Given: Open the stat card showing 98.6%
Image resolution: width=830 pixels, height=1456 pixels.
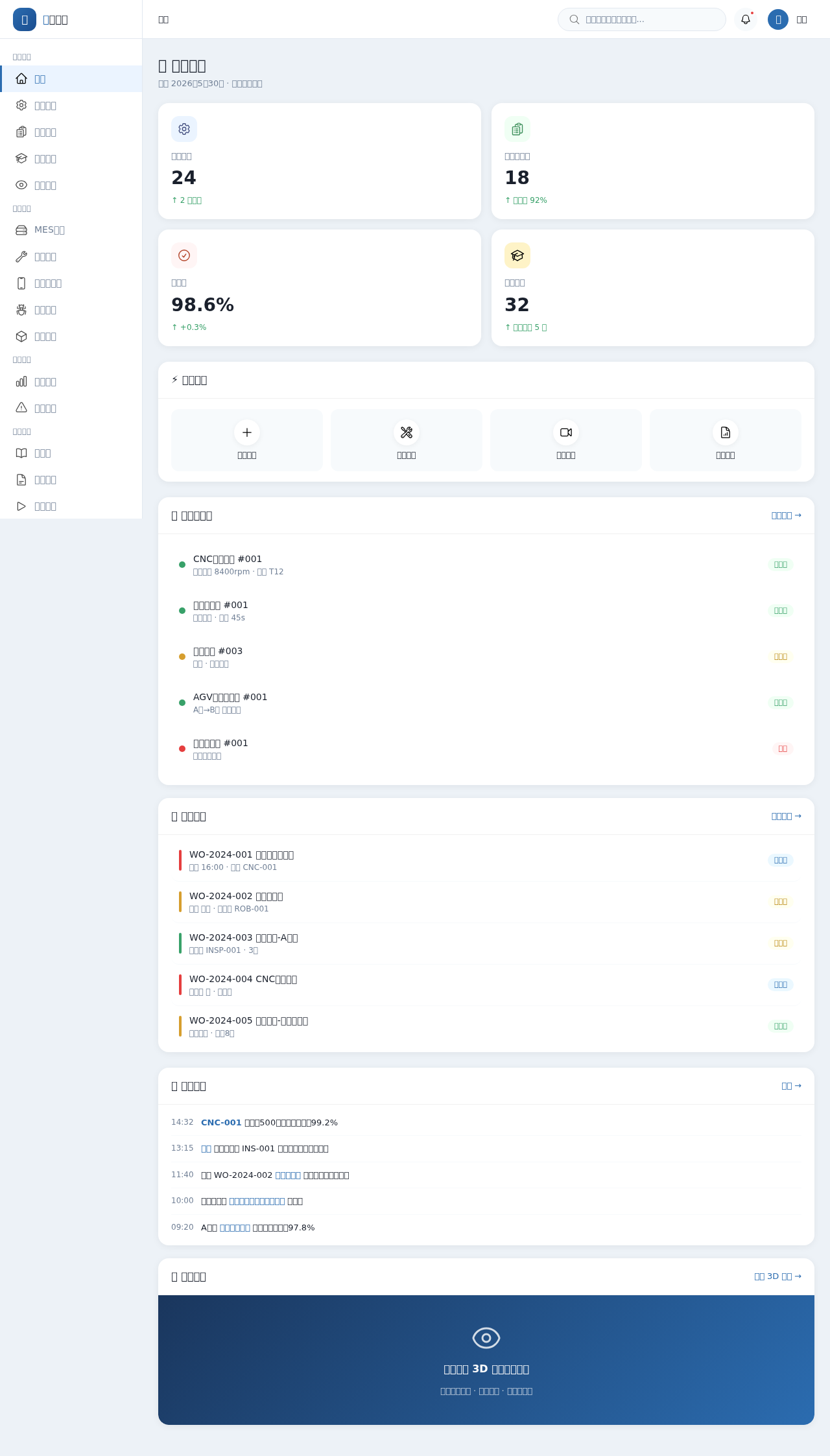Looking at the screenshot, I should click(x=320, y=288).
